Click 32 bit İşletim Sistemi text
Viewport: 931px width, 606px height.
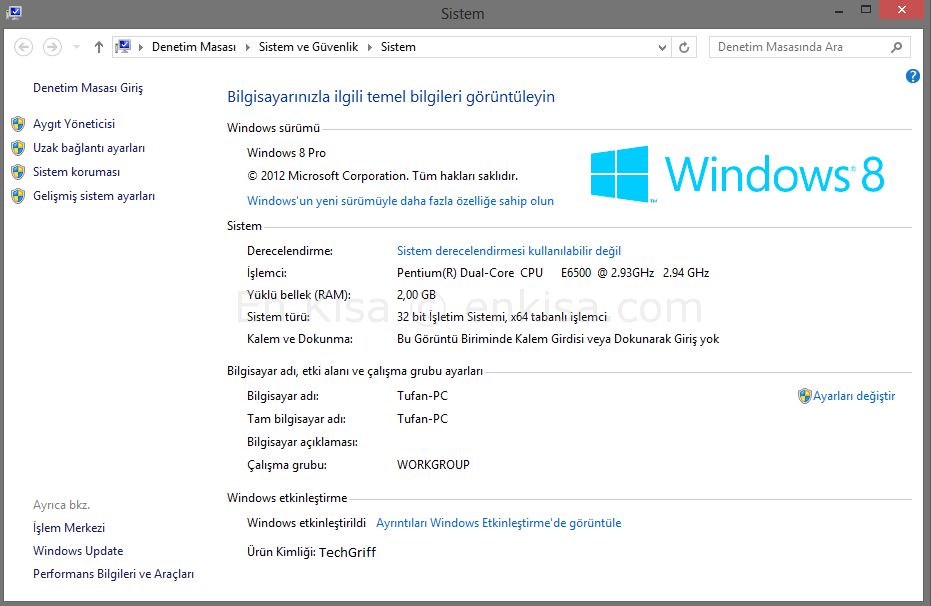pyautogui.click(x=502, y=317)
